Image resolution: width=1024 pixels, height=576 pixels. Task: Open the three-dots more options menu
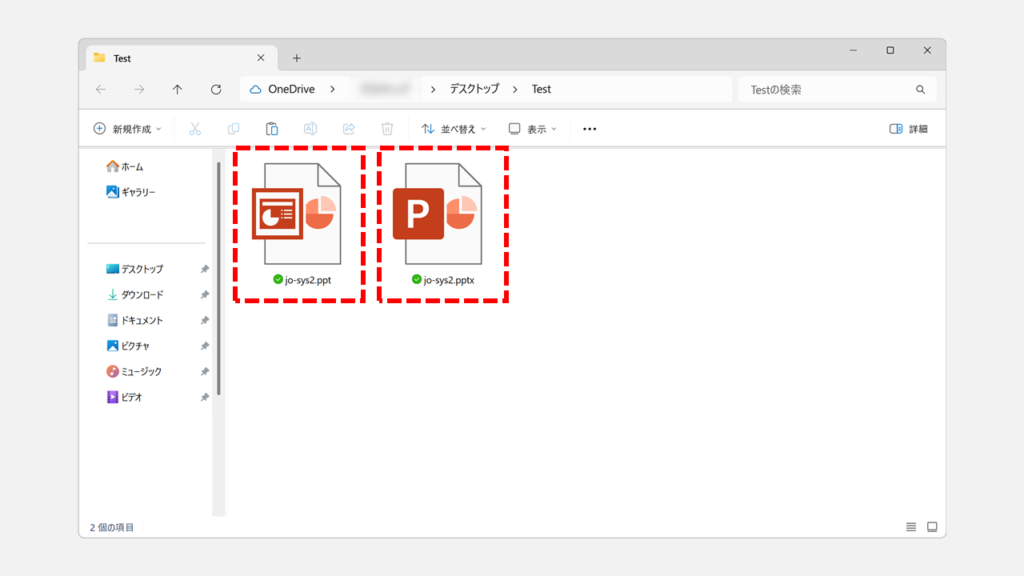(x=590, y=129)
